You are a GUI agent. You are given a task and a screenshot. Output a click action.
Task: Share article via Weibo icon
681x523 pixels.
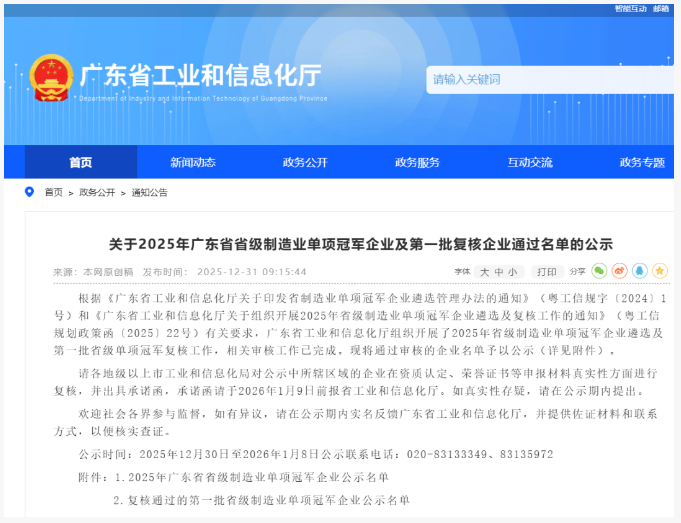619,271
